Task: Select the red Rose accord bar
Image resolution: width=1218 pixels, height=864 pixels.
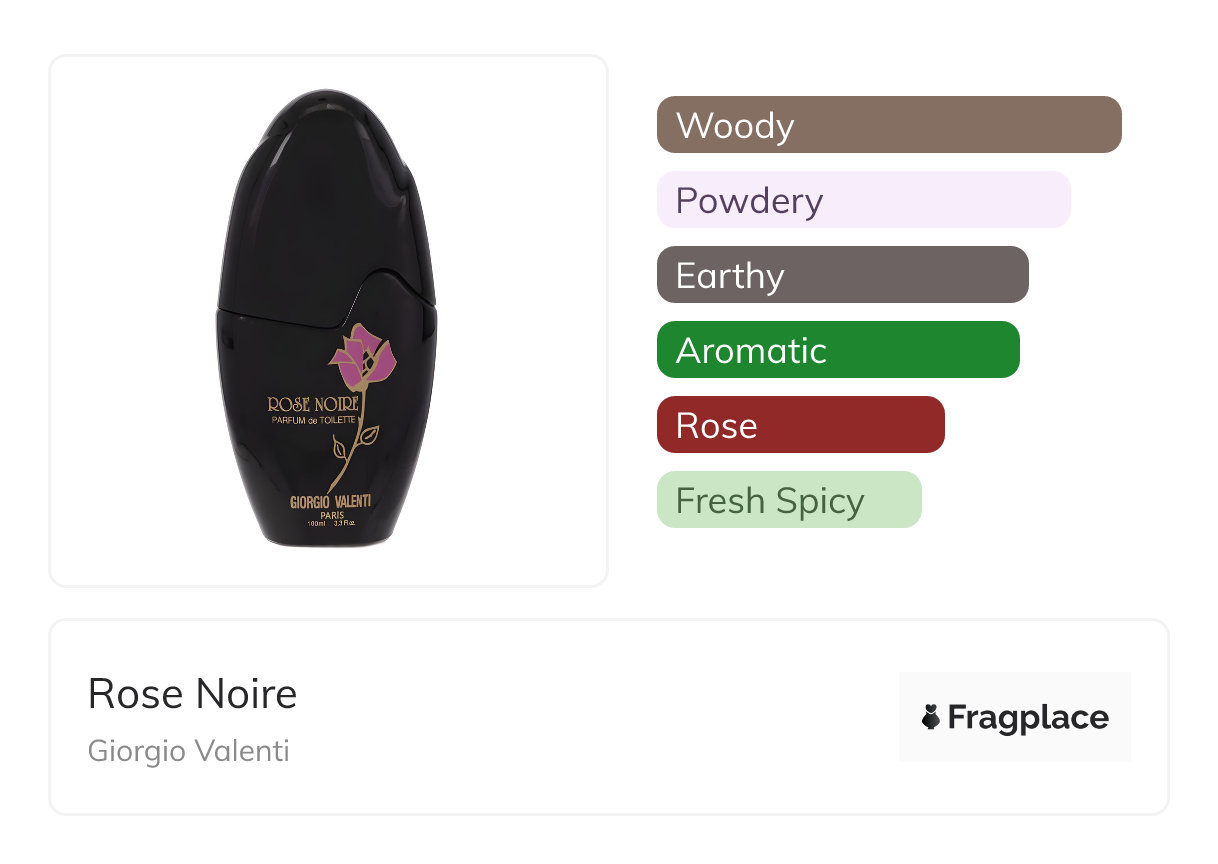Action: tap(800, 425)
